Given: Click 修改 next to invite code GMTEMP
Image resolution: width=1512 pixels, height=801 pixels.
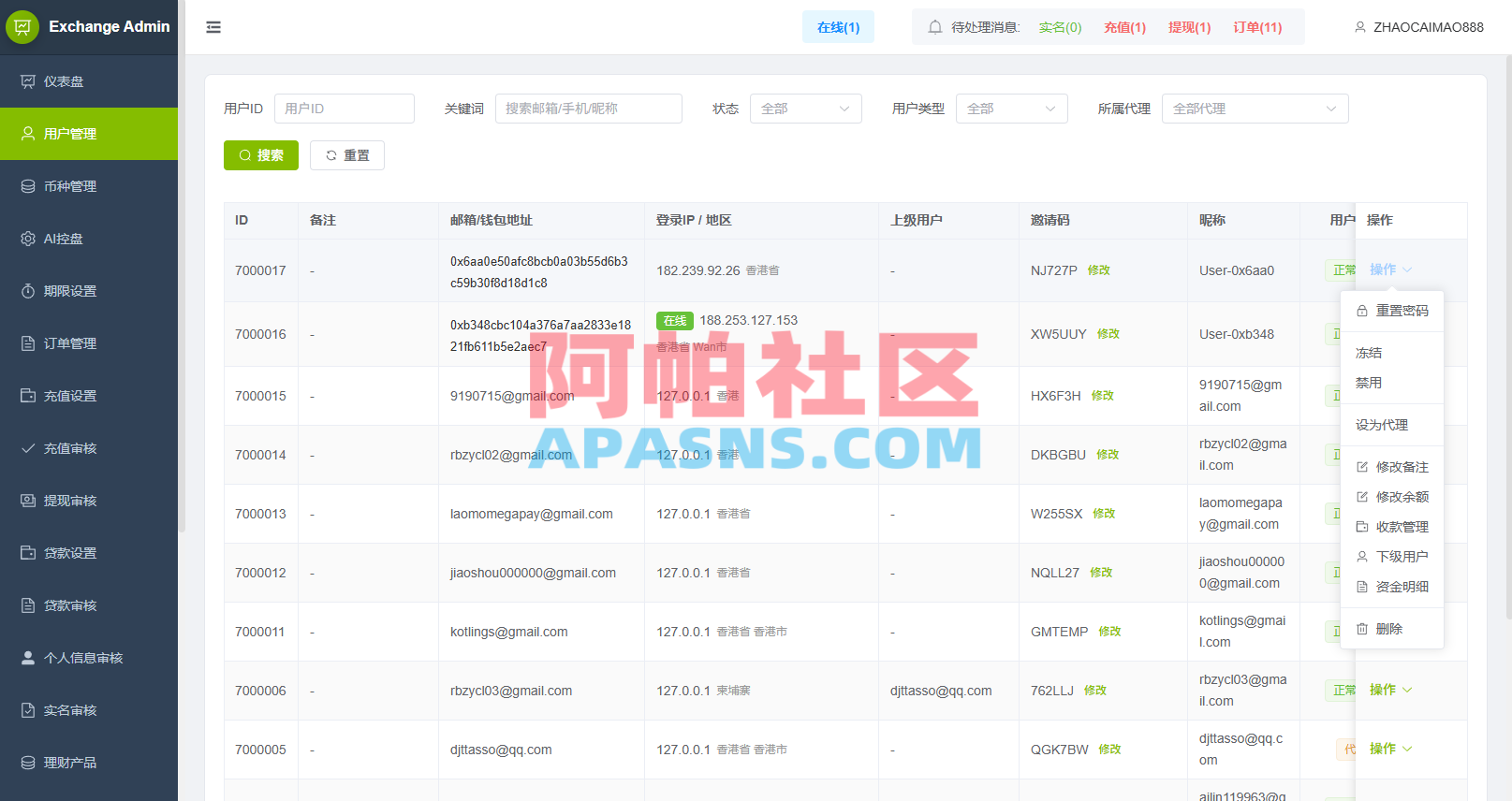Looking at the screenshot, I should tap(1109, 632).
